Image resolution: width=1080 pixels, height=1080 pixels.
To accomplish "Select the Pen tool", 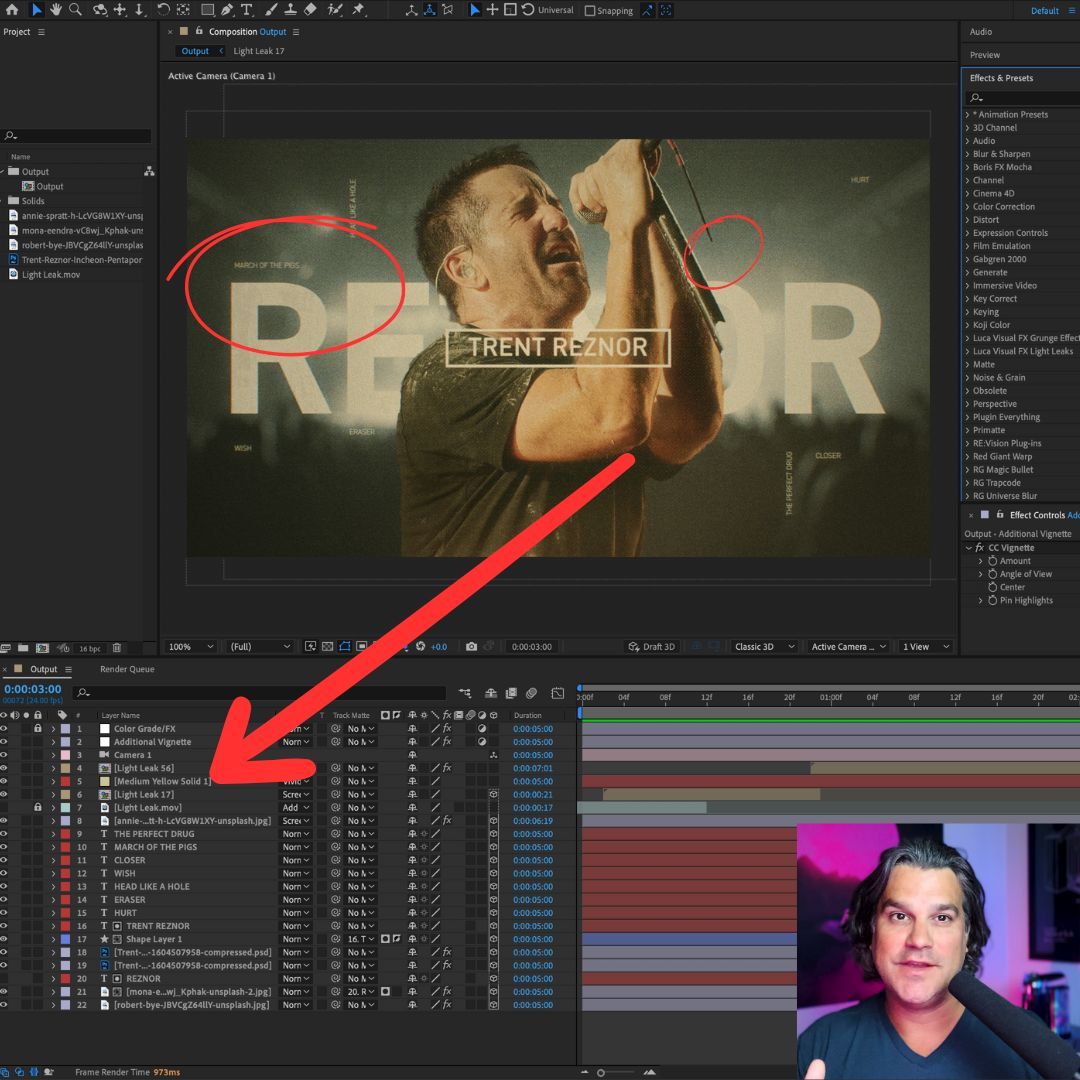I will coord(227,10).
